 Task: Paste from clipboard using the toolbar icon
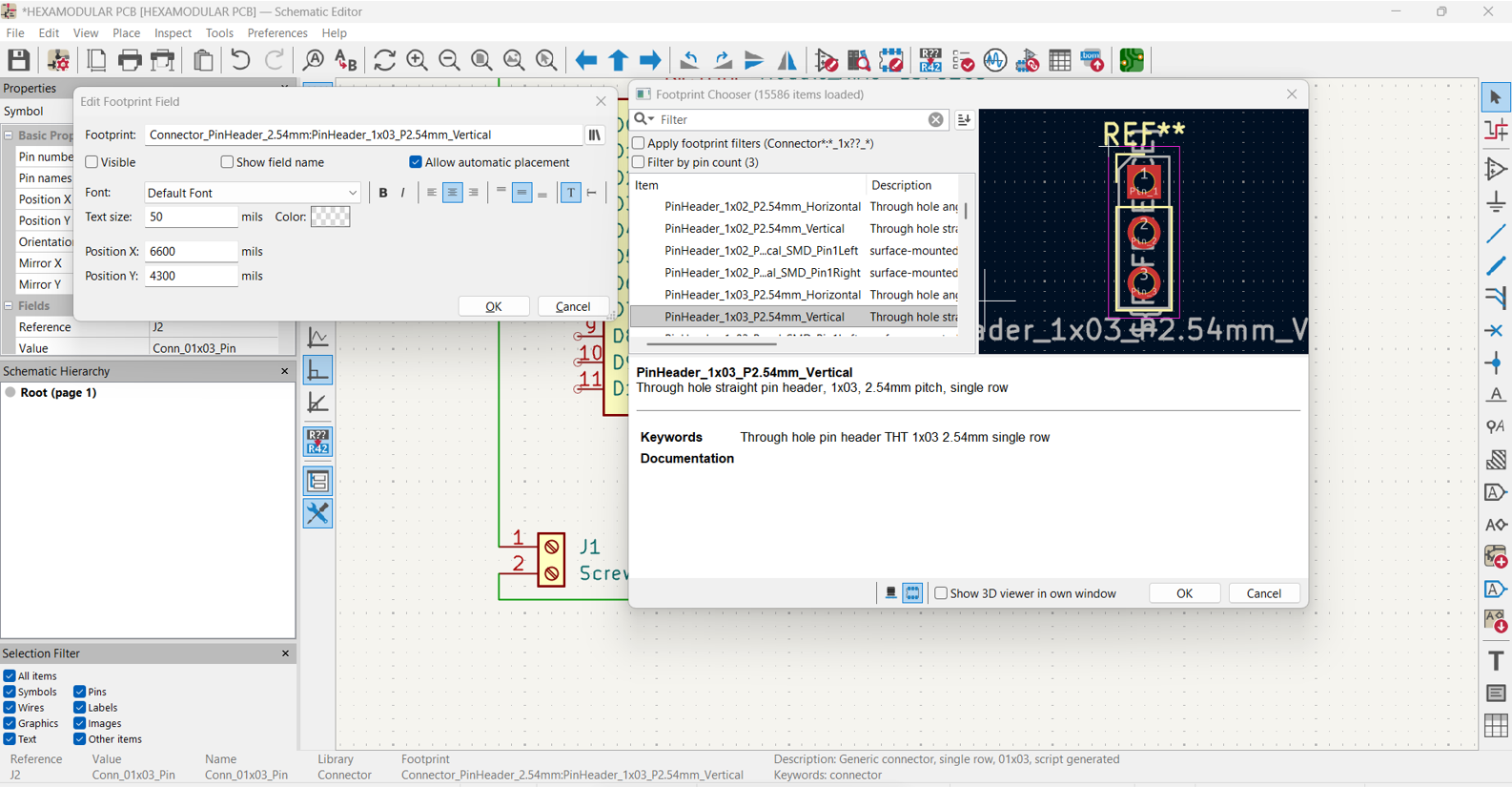tap(203, 60)
